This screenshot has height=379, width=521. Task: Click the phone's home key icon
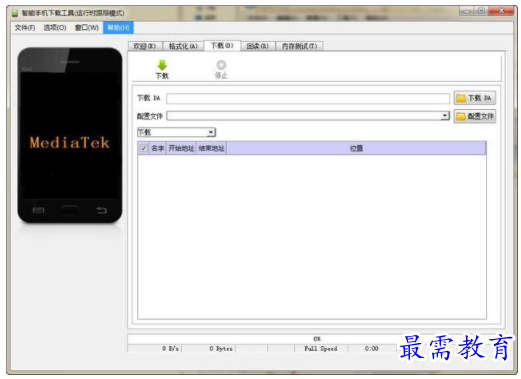70,210
